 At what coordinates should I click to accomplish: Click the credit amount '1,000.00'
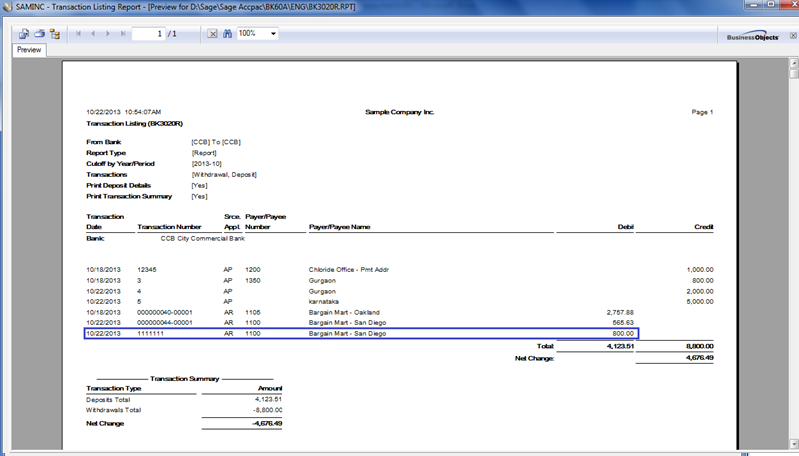point(700,270)
